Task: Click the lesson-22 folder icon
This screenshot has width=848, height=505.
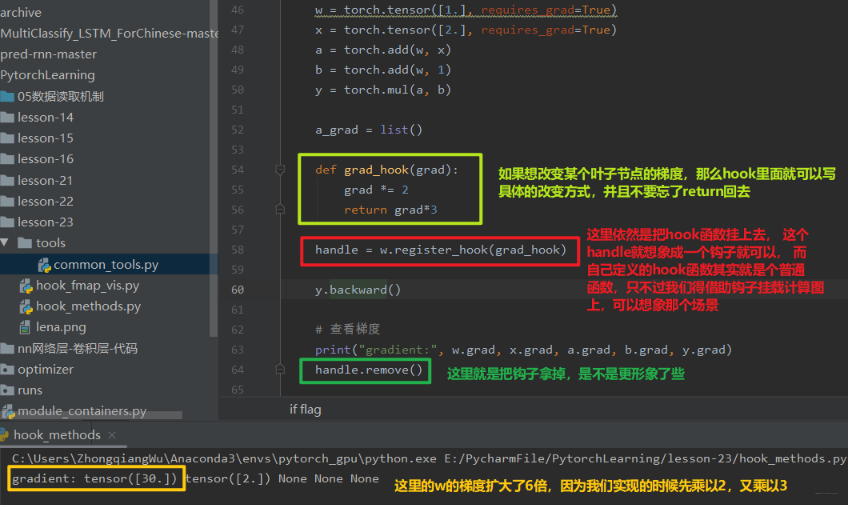Action: click(7, 202)
